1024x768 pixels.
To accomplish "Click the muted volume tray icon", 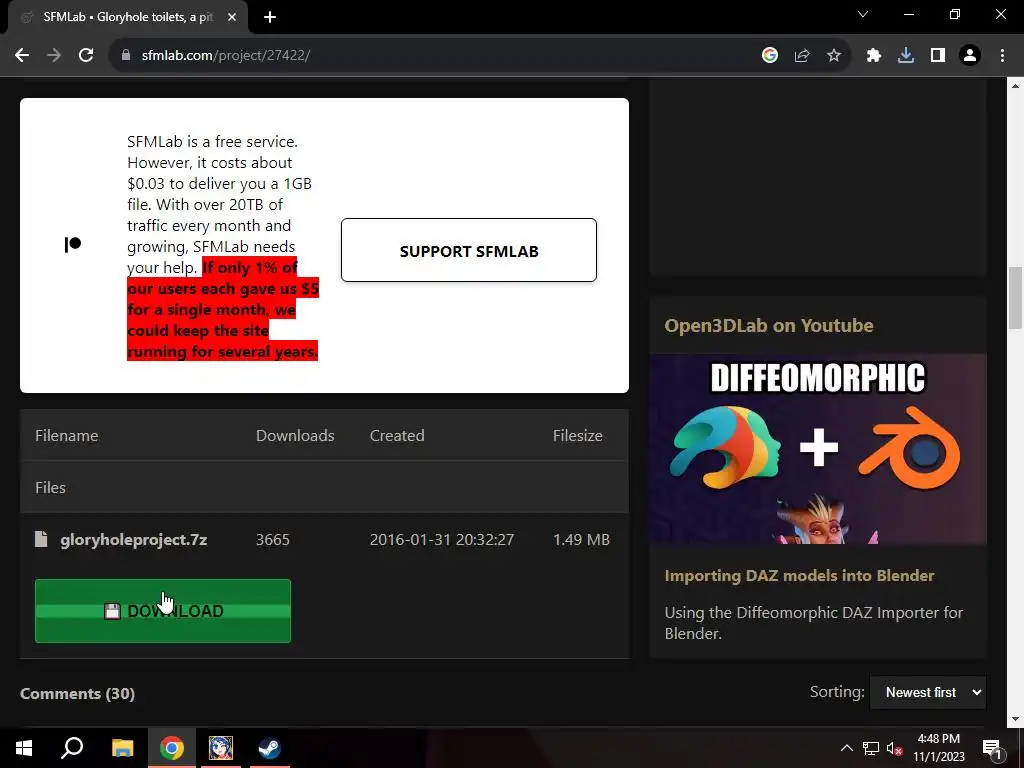I will click(x=895, y=748).
